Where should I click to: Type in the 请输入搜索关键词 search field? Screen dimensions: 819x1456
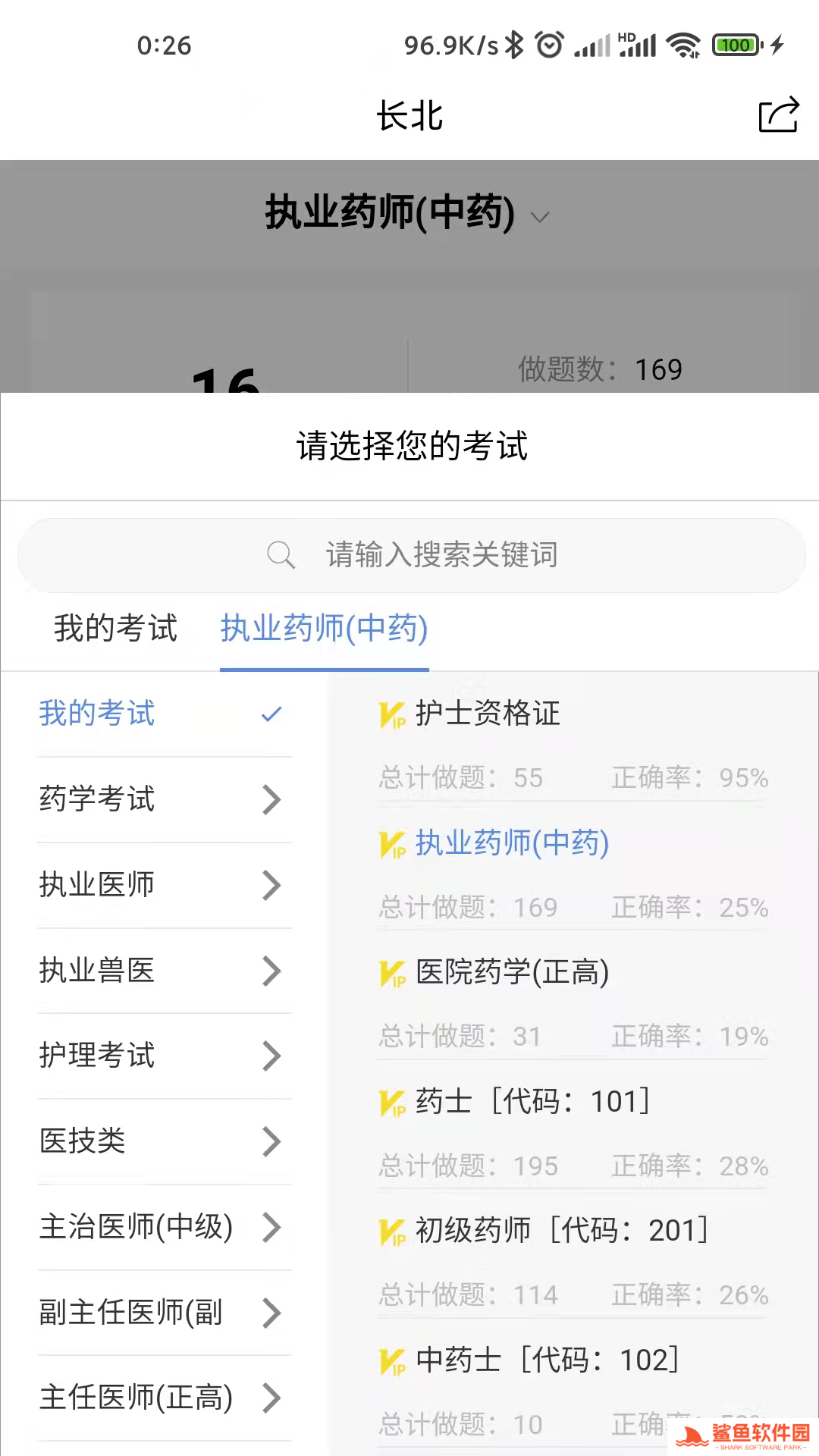441,555
